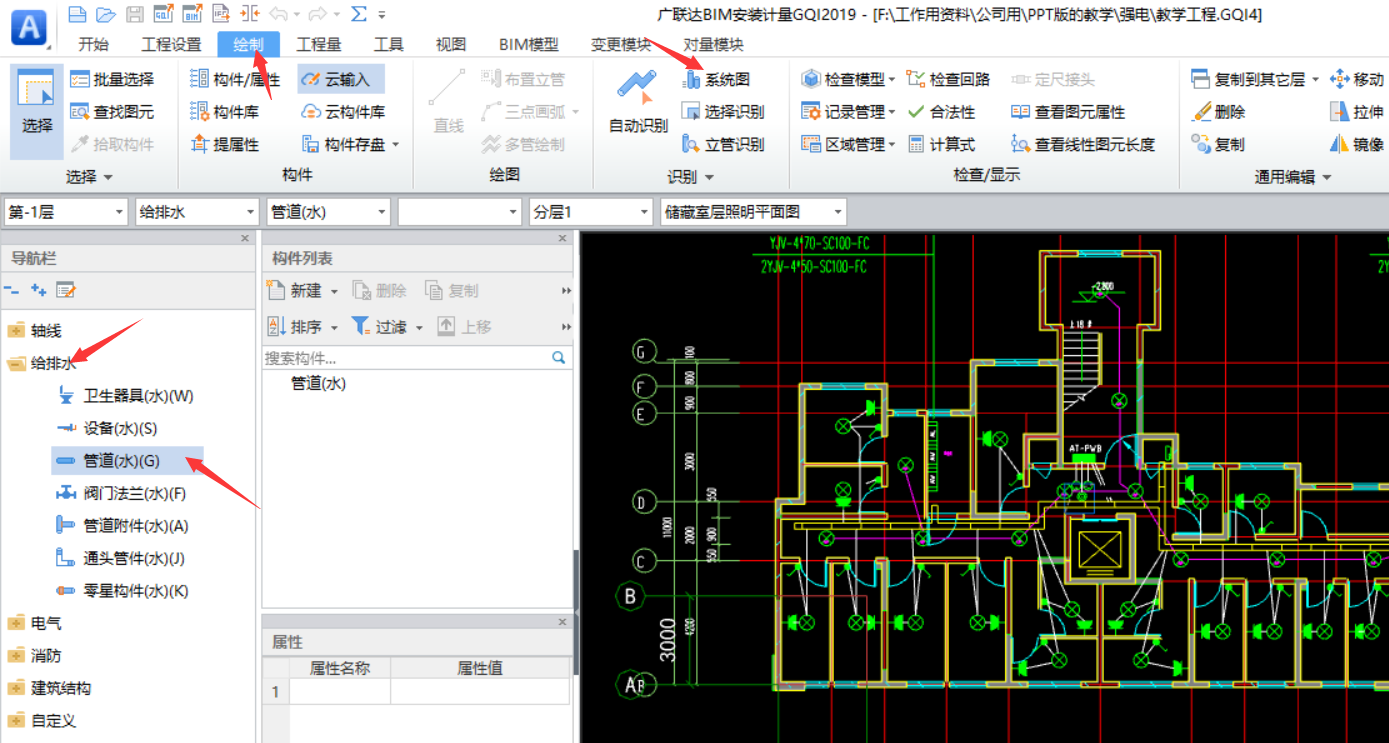Click 查找图元 find element tool
Screen dimensions: 1389x743
(x=112, y=112)
